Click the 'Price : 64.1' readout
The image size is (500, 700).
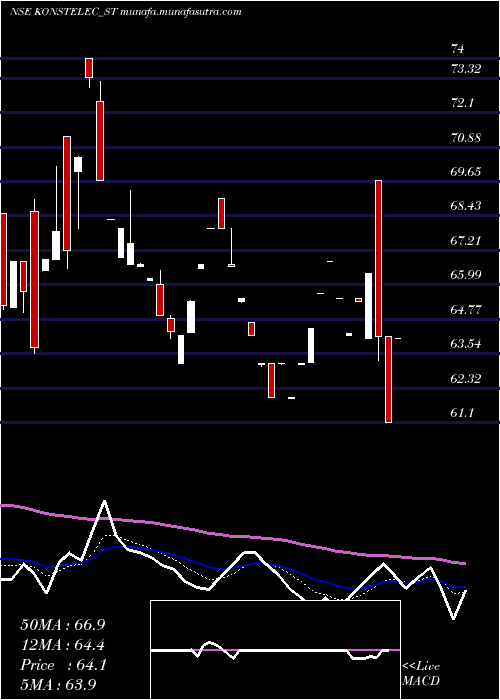point(63,665)
